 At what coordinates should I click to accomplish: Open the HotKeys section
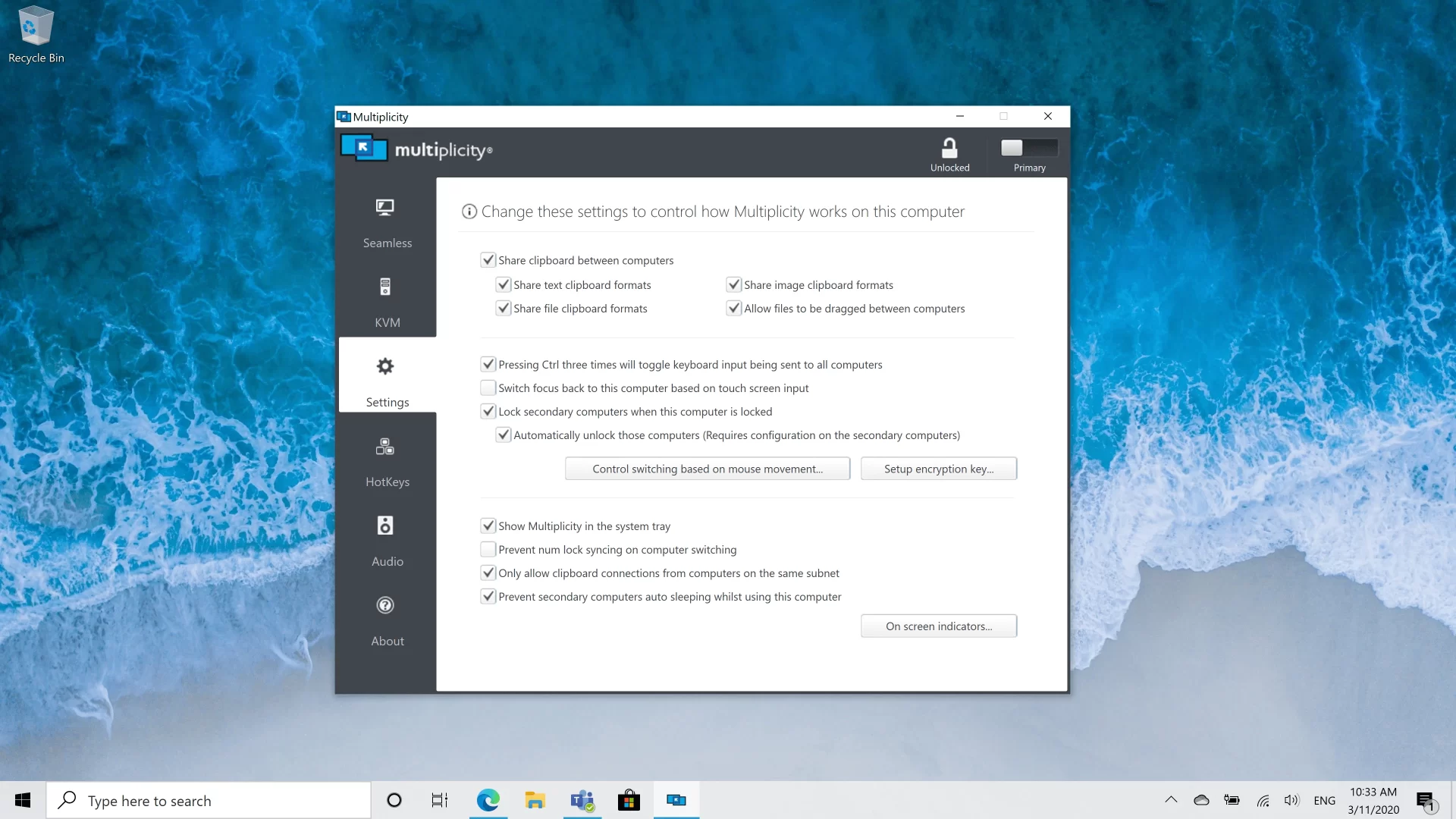(x=387, y=463)
